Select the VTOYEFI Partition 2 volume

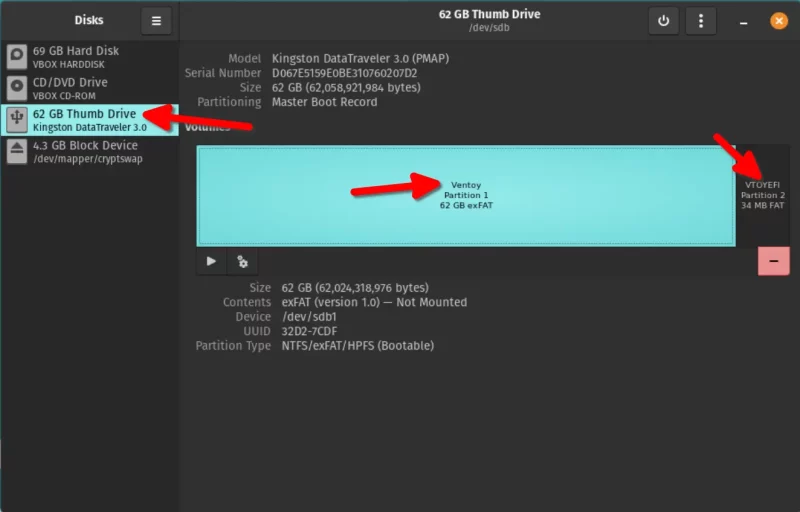click(x=763, y=195)
